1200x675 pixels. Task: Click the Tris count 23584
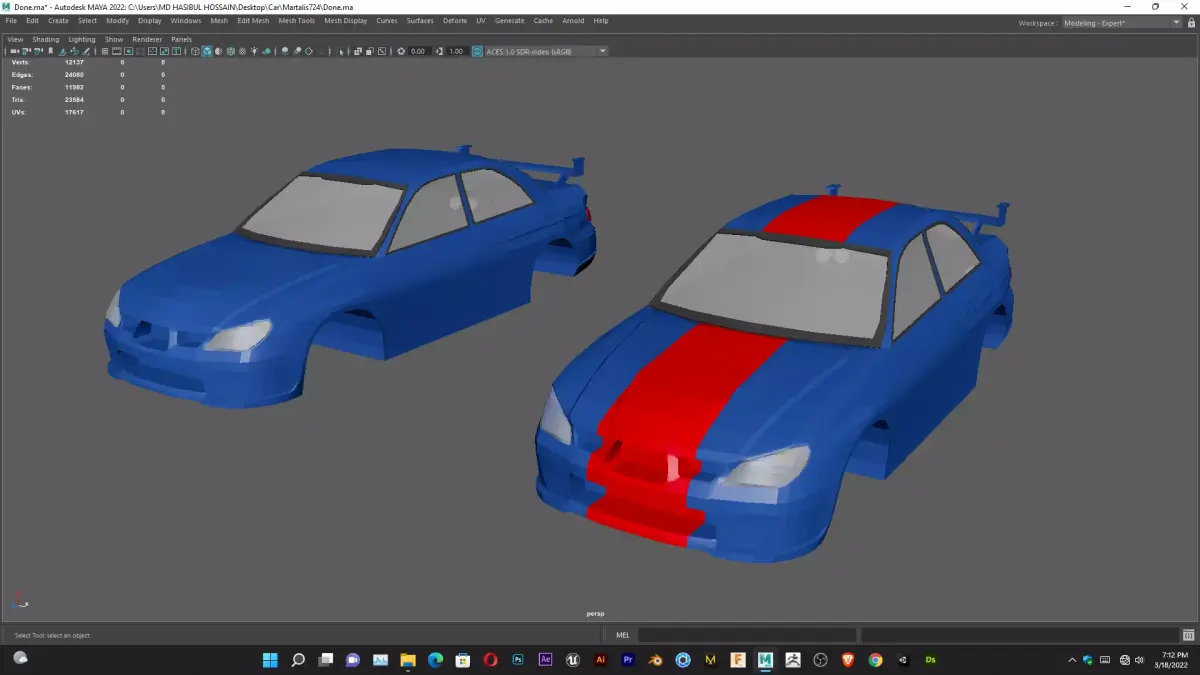tap(73, 100)
